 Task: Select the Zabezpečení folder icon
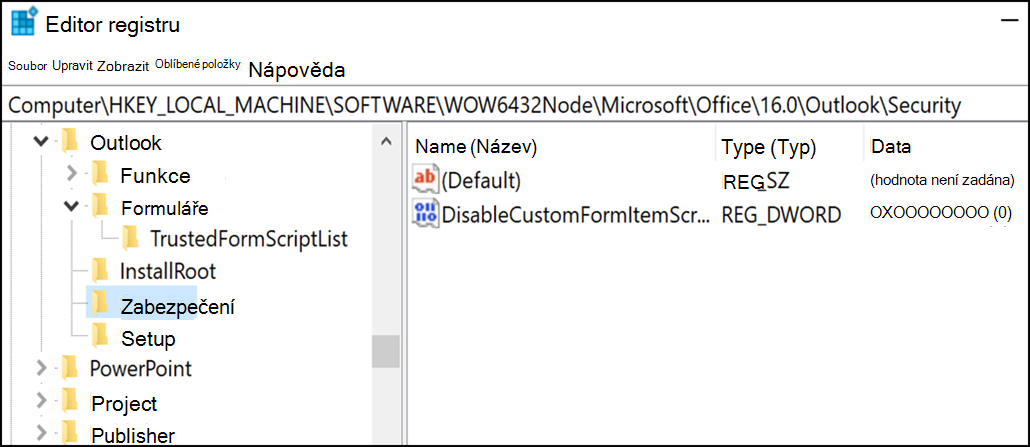99,302
